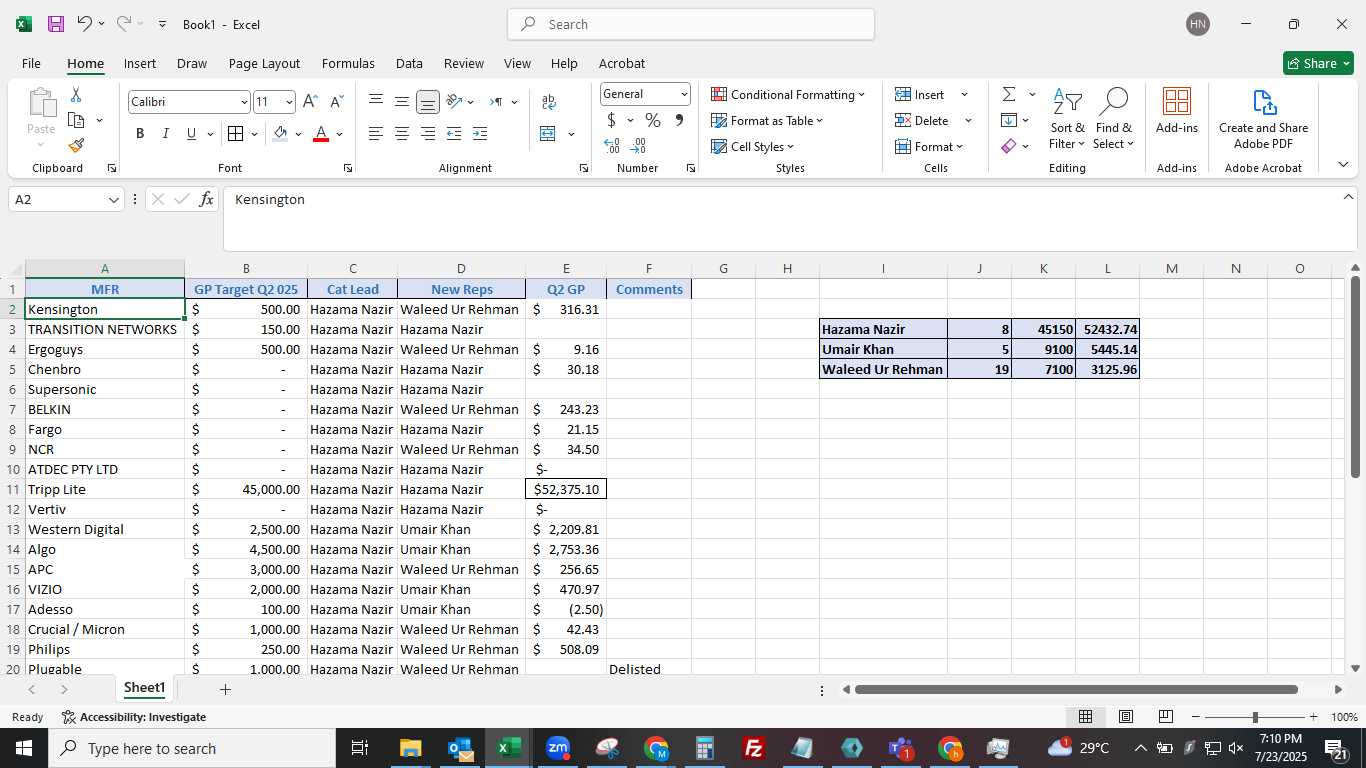Open the font size dropdown

(x=290, y=102)
